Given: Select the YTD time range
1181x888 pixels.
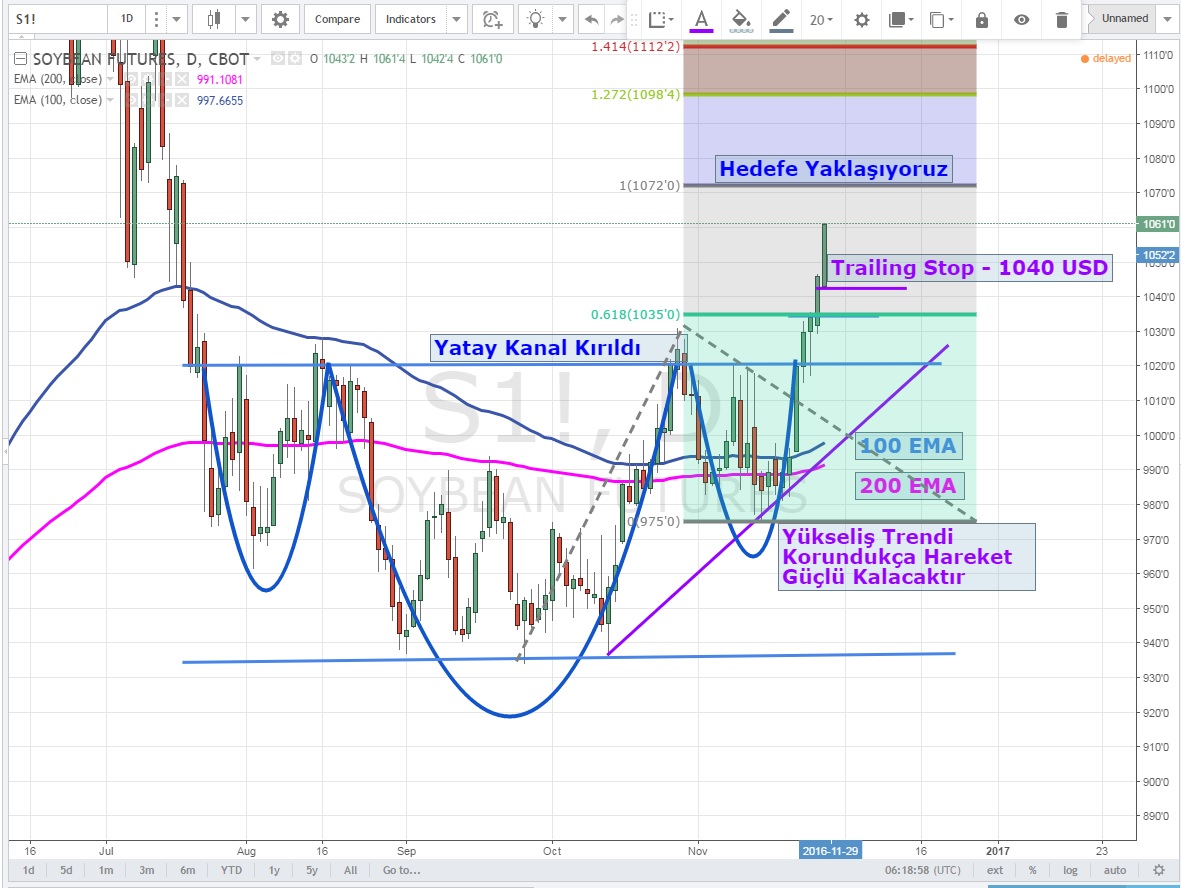Looking at the screenshot, I should [230, 870].
